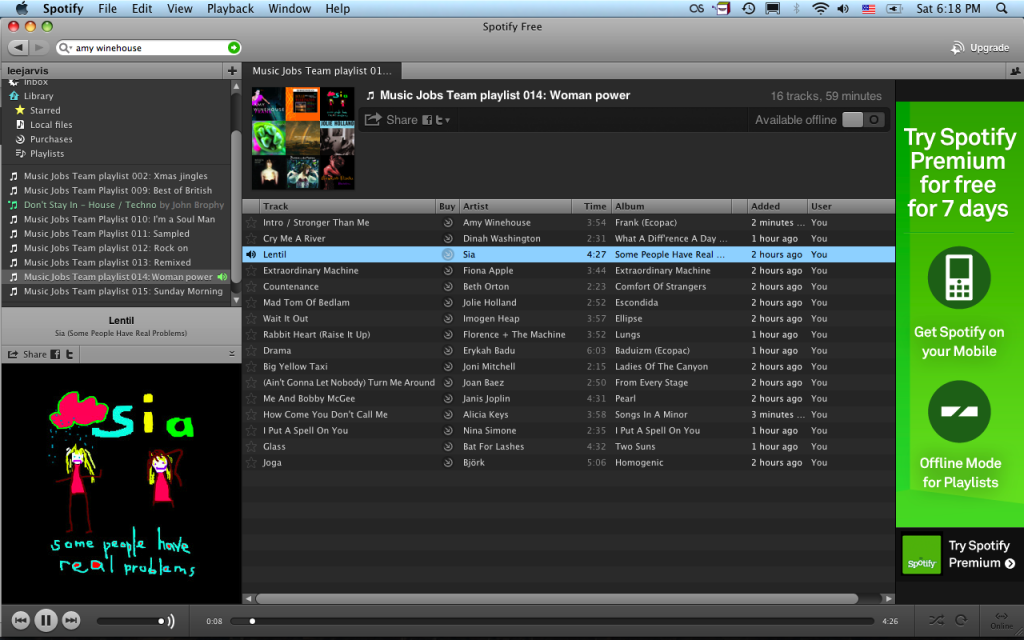Click the Upgrade link
The height and width of the screenshot is (640, 1024).
980,48
